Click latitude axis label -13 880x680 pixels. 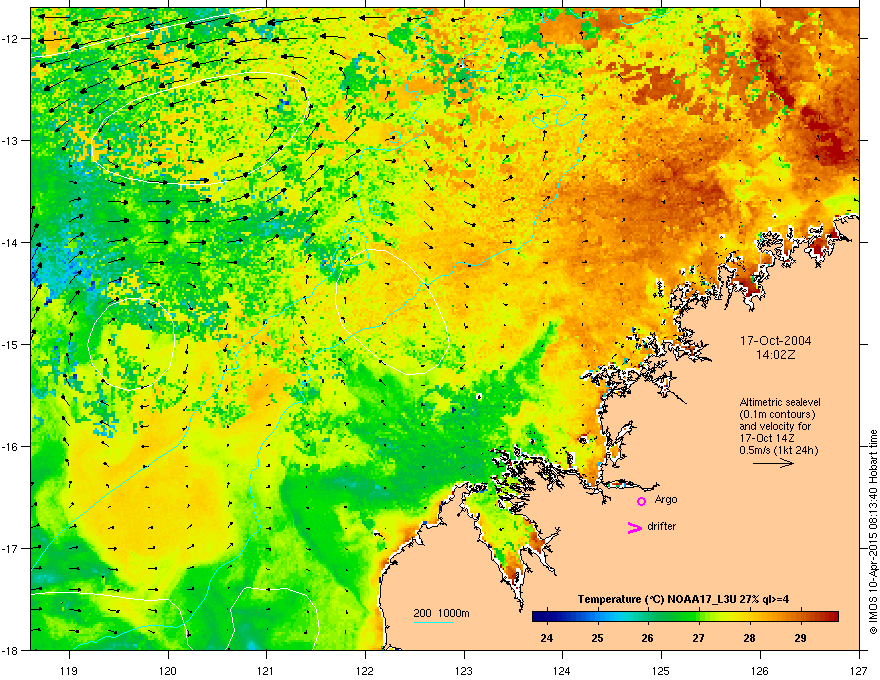pyautogui.click(x=11, y=140)
